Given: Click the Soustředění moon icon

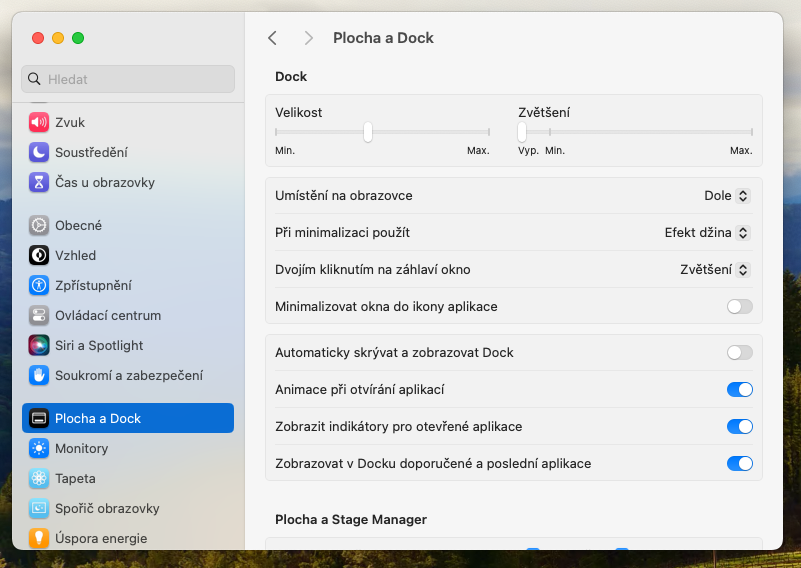Looking at the screenshot, I should [x=39, y=152].
